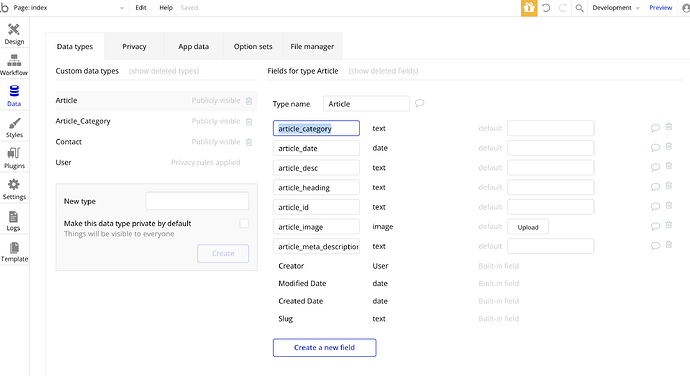Select the Data section icon

[14, 91]
